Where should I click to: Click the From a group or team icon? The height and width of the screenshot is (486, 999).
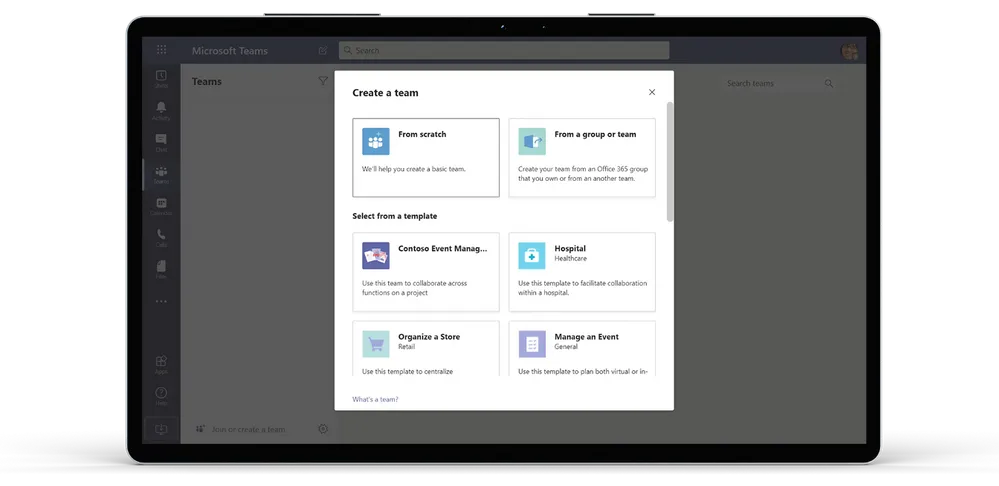click(x=532, y=141)
